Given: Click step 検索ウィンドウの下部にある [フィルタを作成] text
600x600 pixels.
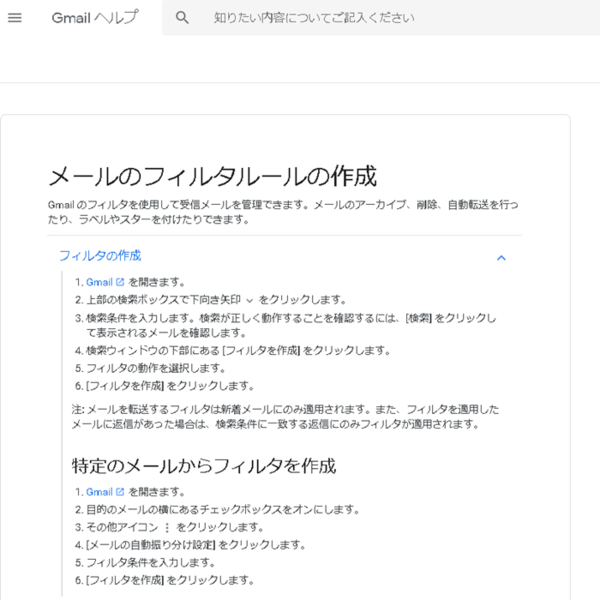Looking at the screenshot, I should (x=238, y=351).
